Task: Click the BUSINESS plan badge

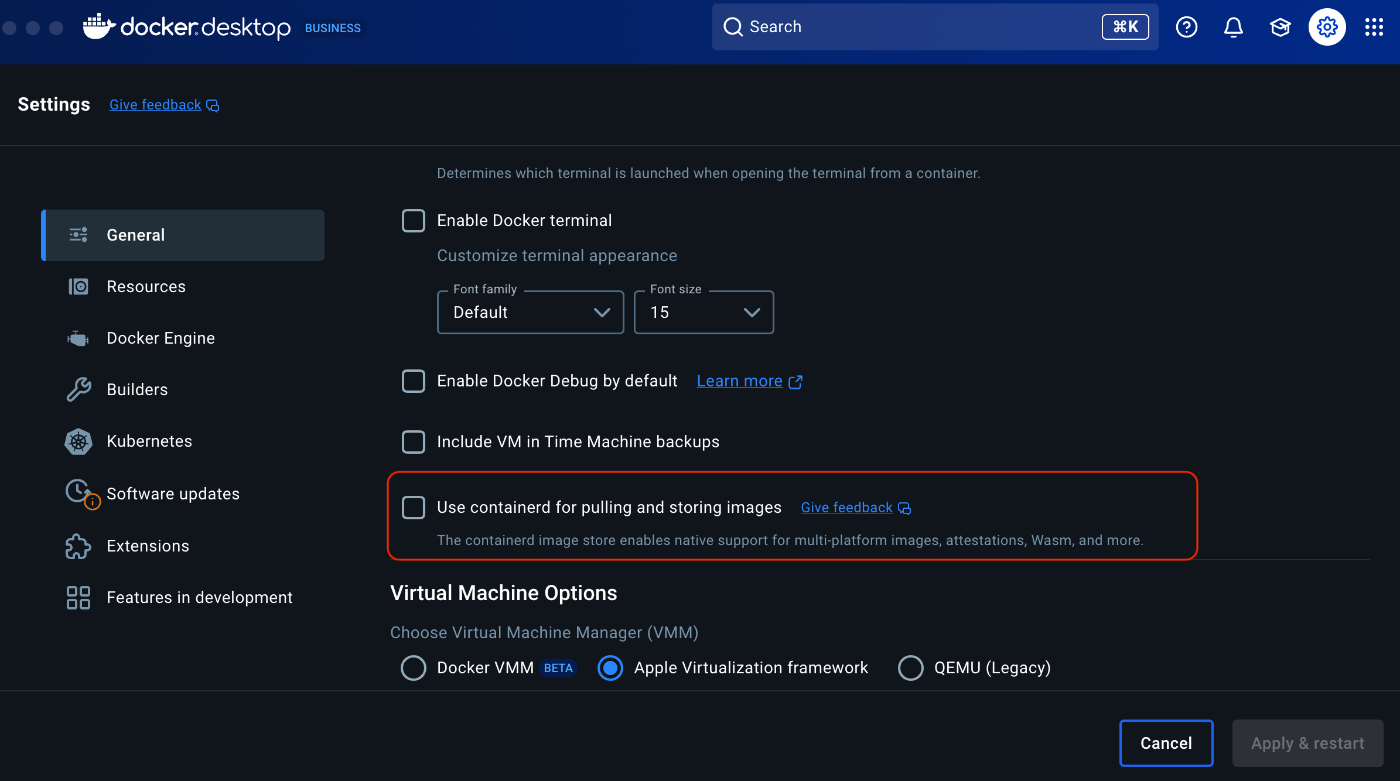Action: tap(333, 28)
